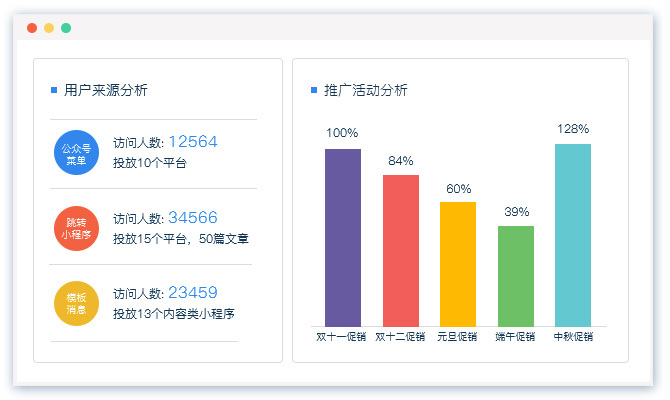Click the visitor count 23459

[x=193, y=292]
